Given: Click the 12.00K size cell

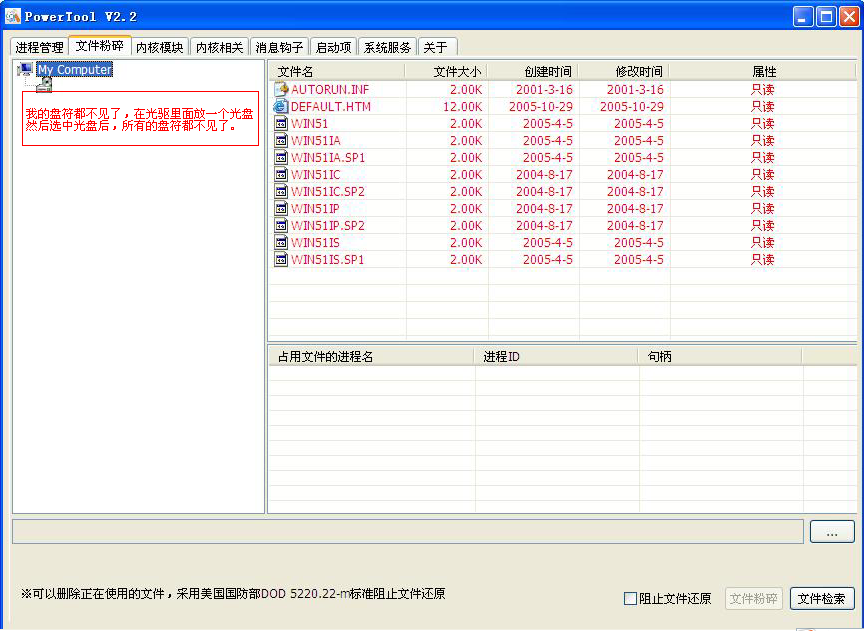Looking at the screenshot, I should click(x=462, y=106).
